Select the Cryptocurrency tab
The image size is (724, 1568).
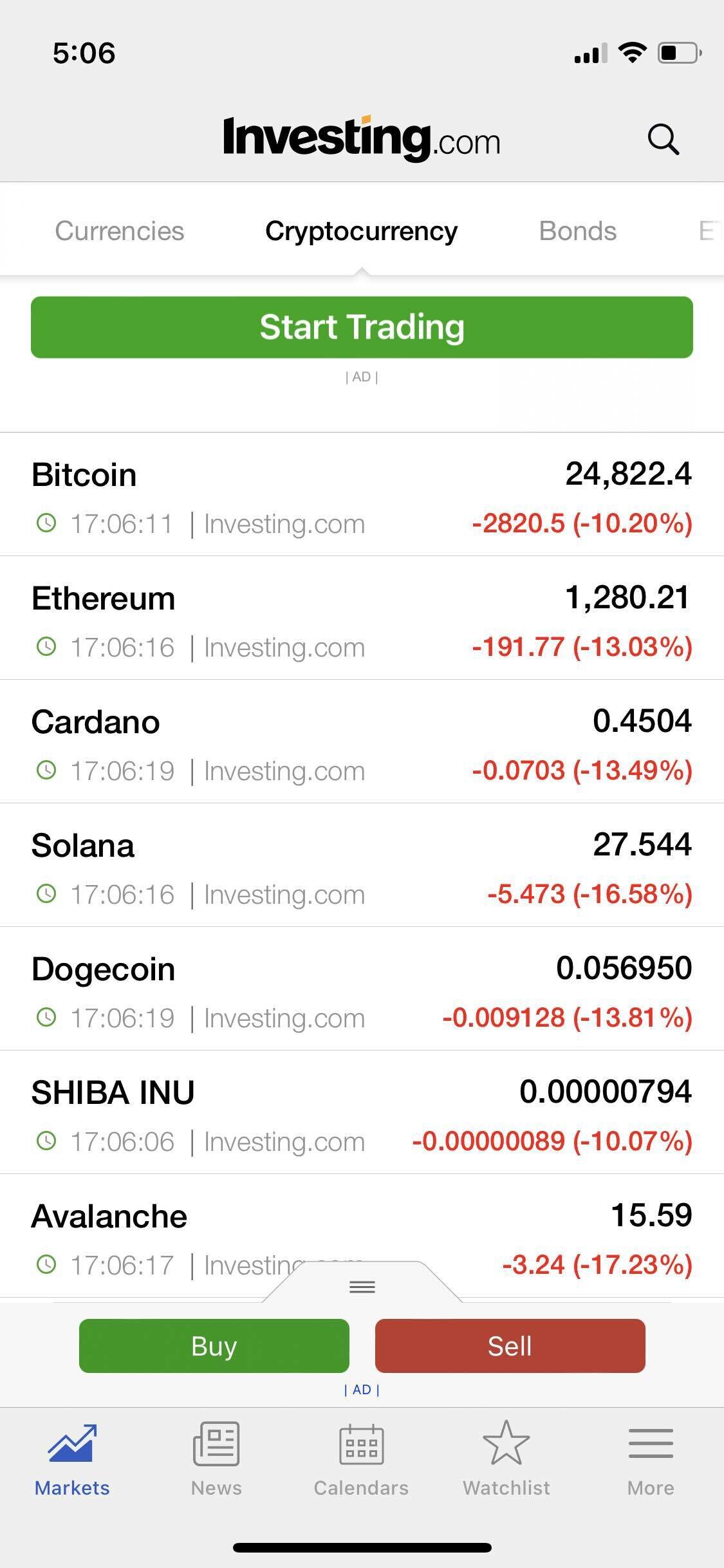pos(361,231)
